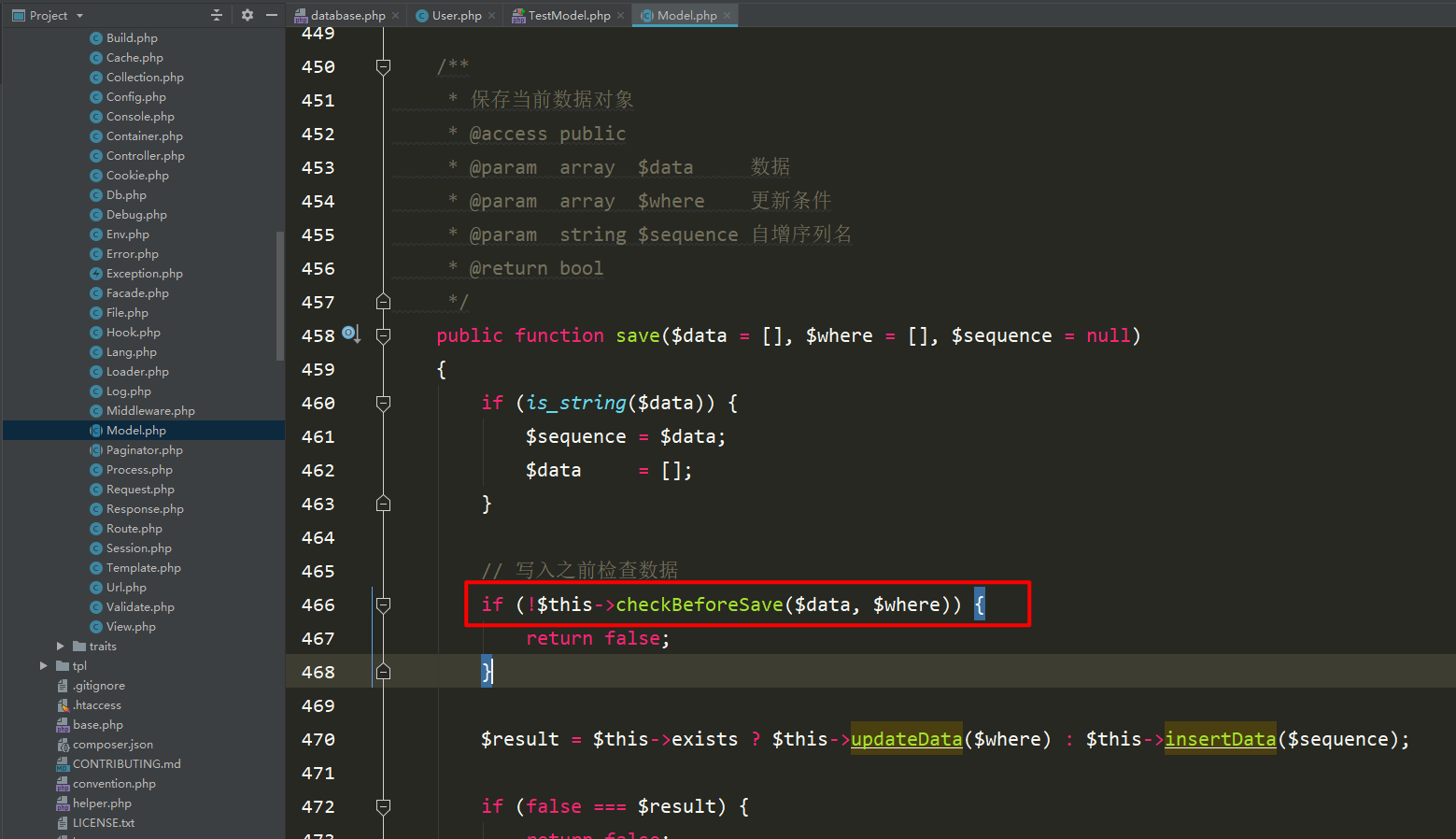Select Facade.php file

pos(137,293)
